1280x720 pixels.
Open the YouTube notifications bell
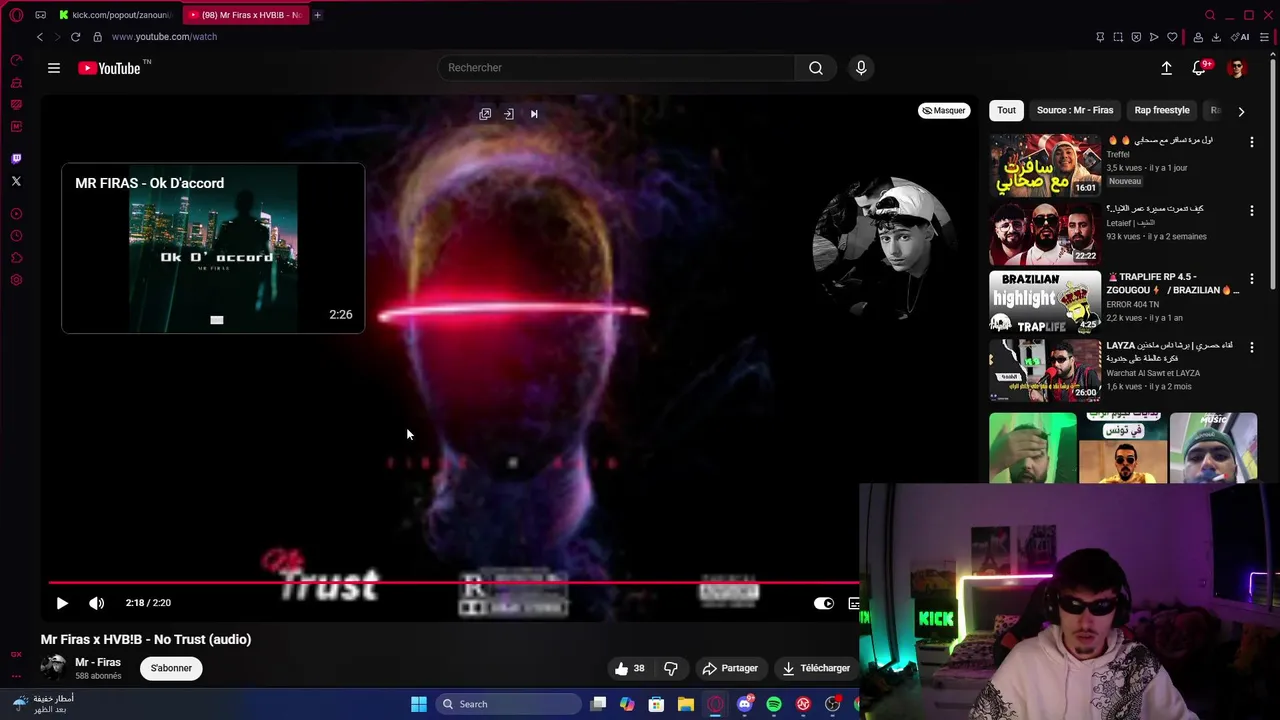1199,68
